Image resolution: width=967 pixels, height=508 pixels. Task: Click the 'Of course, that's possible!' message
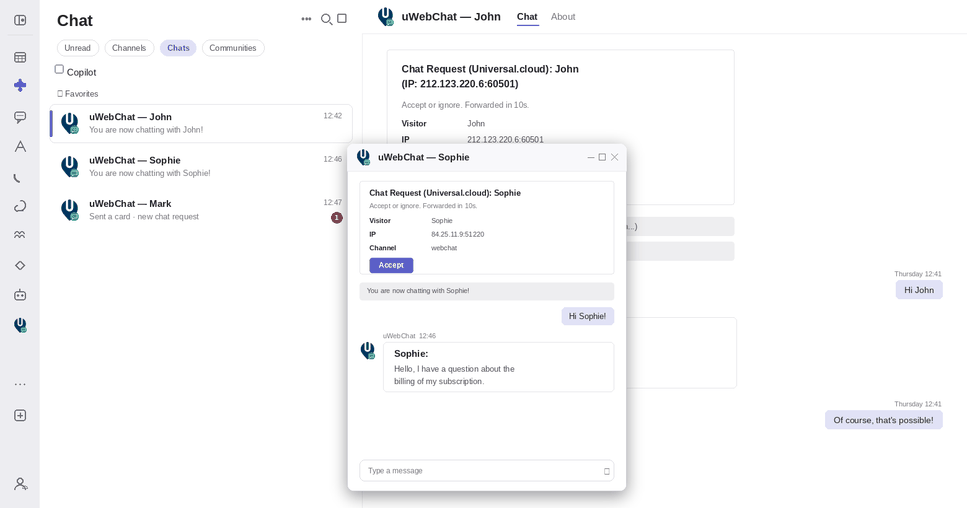(883, 420)
